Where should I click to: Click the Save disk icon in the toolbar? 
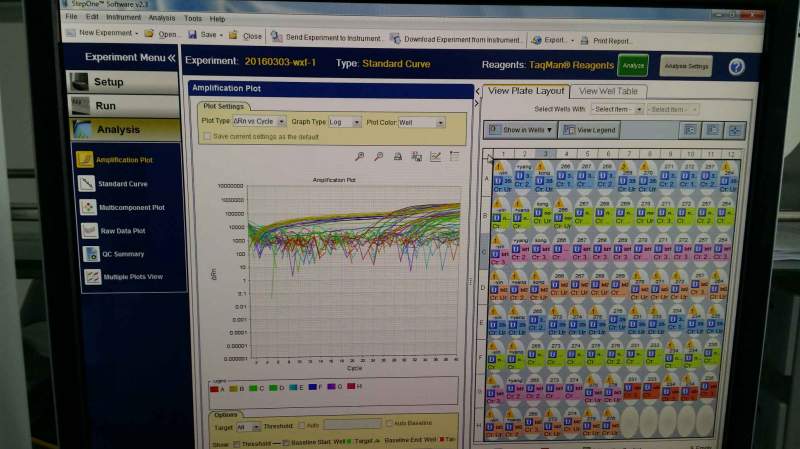[192, 34]
